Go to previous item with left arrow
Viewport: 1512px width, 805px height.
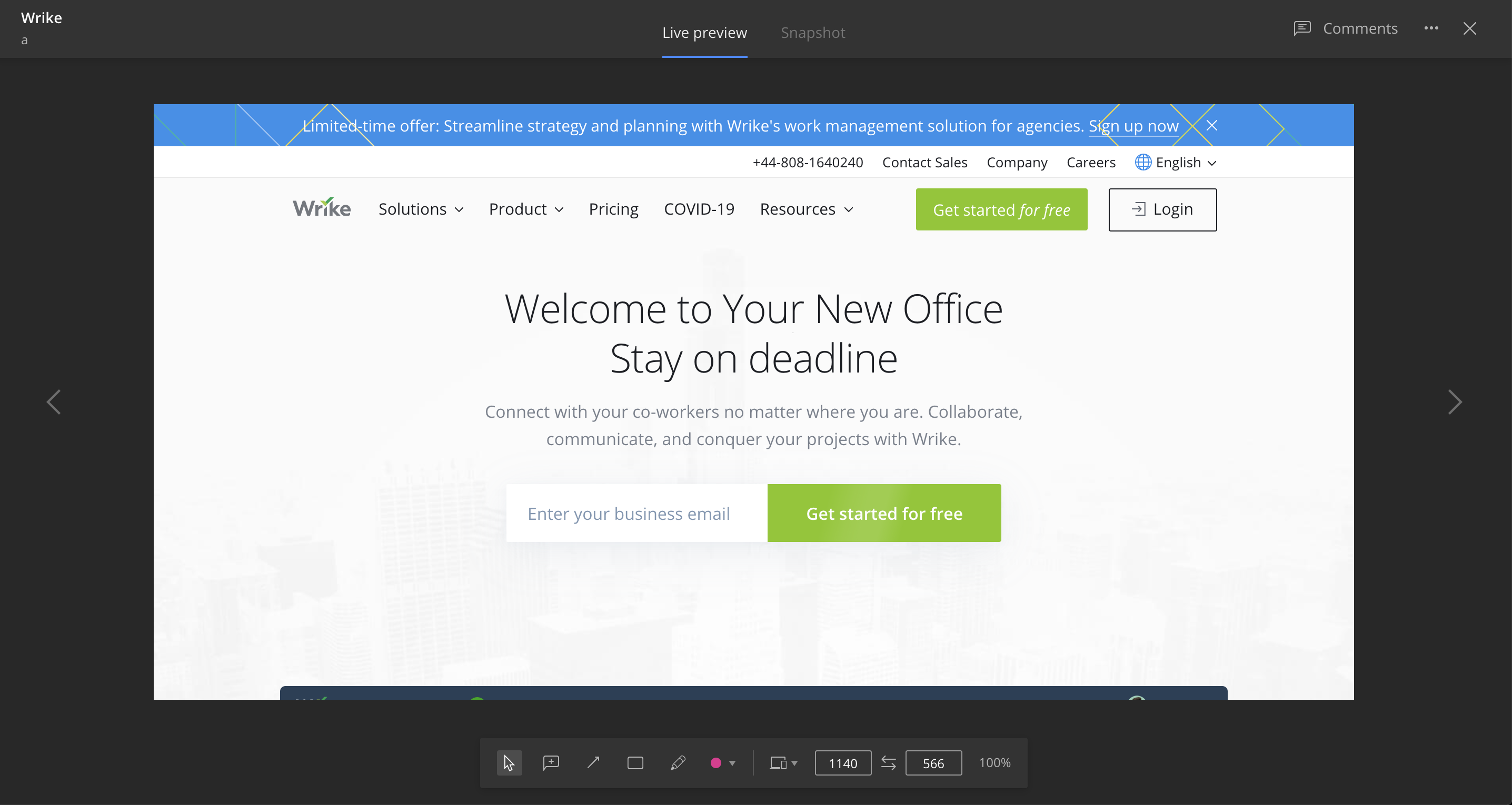53,402
